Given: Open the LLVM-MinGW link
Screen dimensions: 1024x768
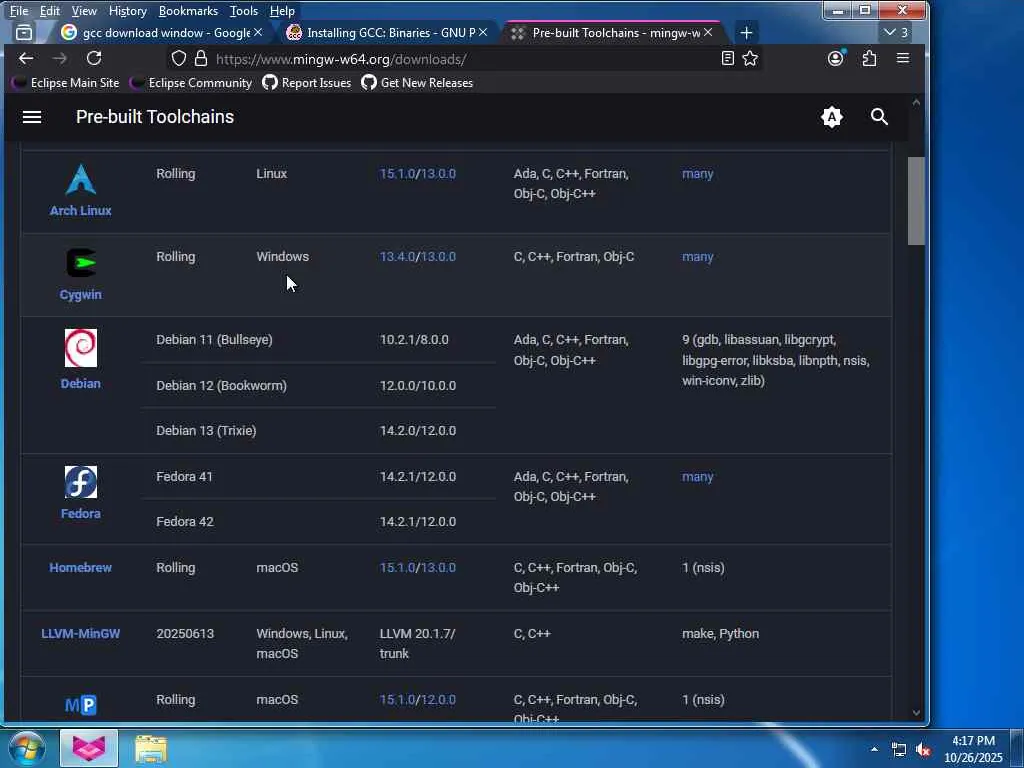Looking at the screenshot, I should 81,633.
